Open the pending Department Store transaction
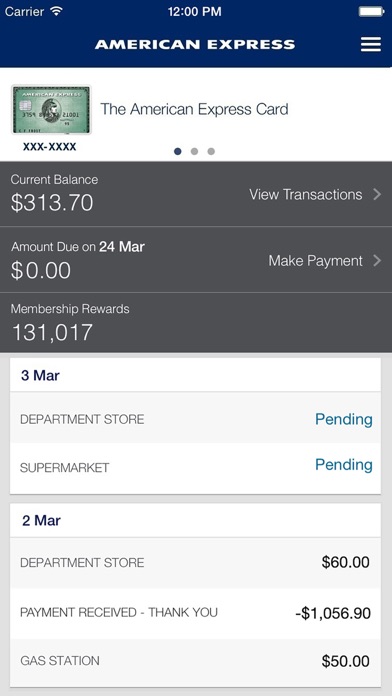The width and height of the screenshot is (392, 696). (x=195, y=418)
